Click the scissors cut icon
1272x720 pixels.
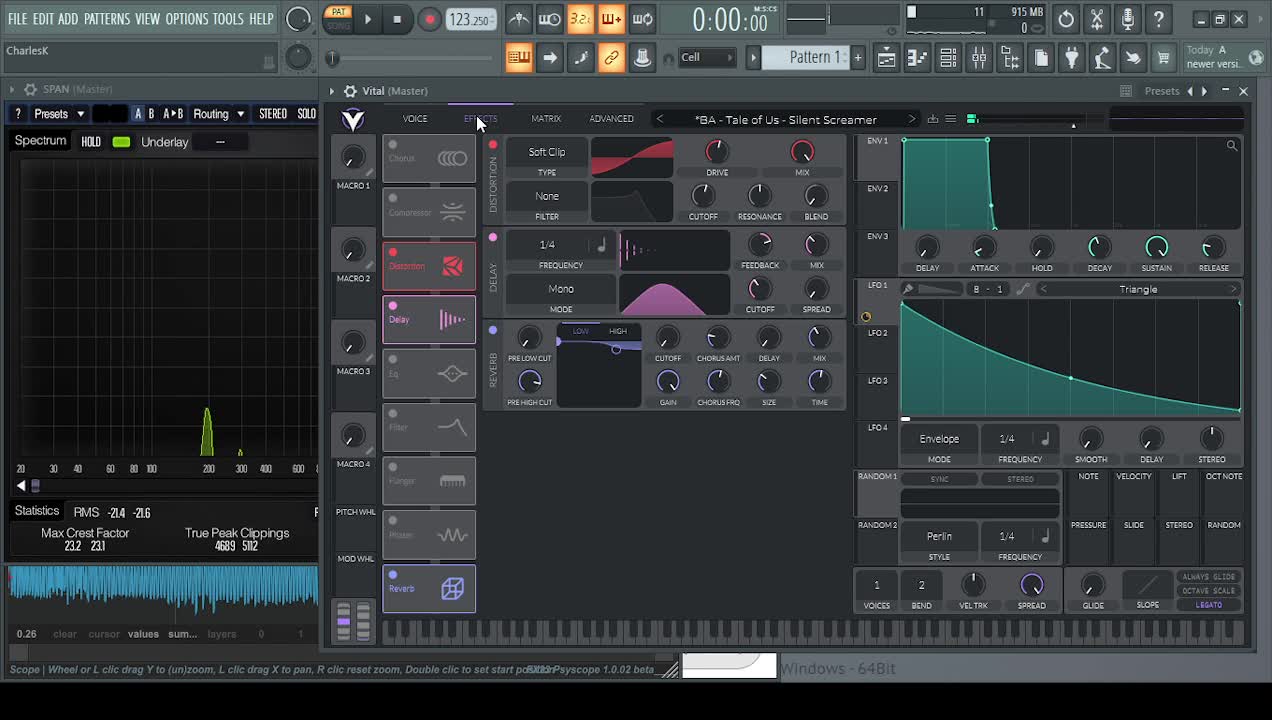click(x=1097, y=19)
